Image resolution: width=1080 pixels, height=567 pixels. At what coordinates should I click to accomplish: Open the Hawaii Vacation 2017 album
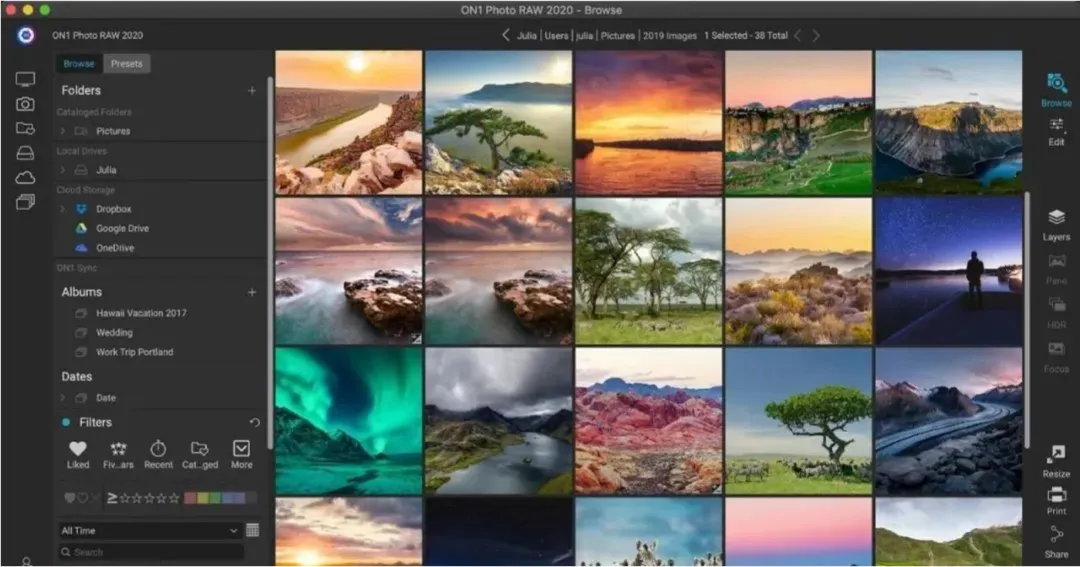[141, 313]
